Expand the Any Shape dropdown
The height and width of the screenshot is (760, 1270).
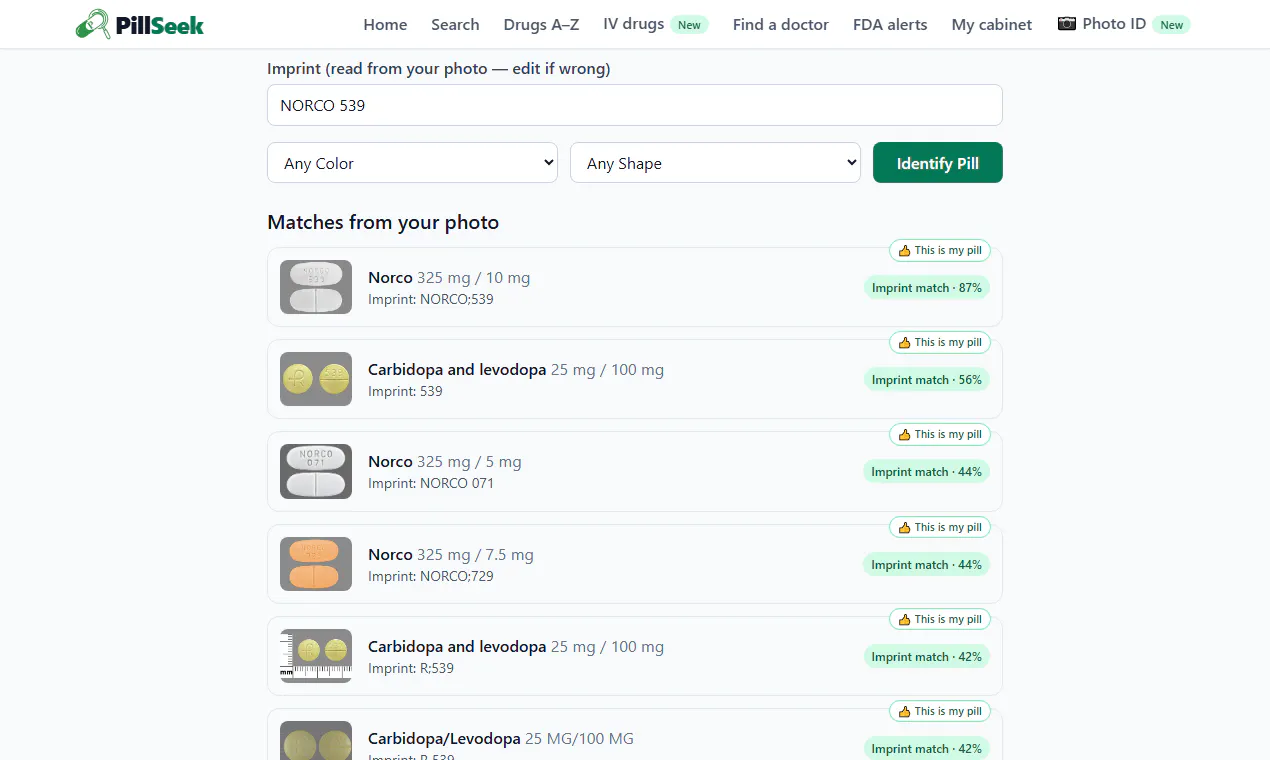(x=715, y=163)
